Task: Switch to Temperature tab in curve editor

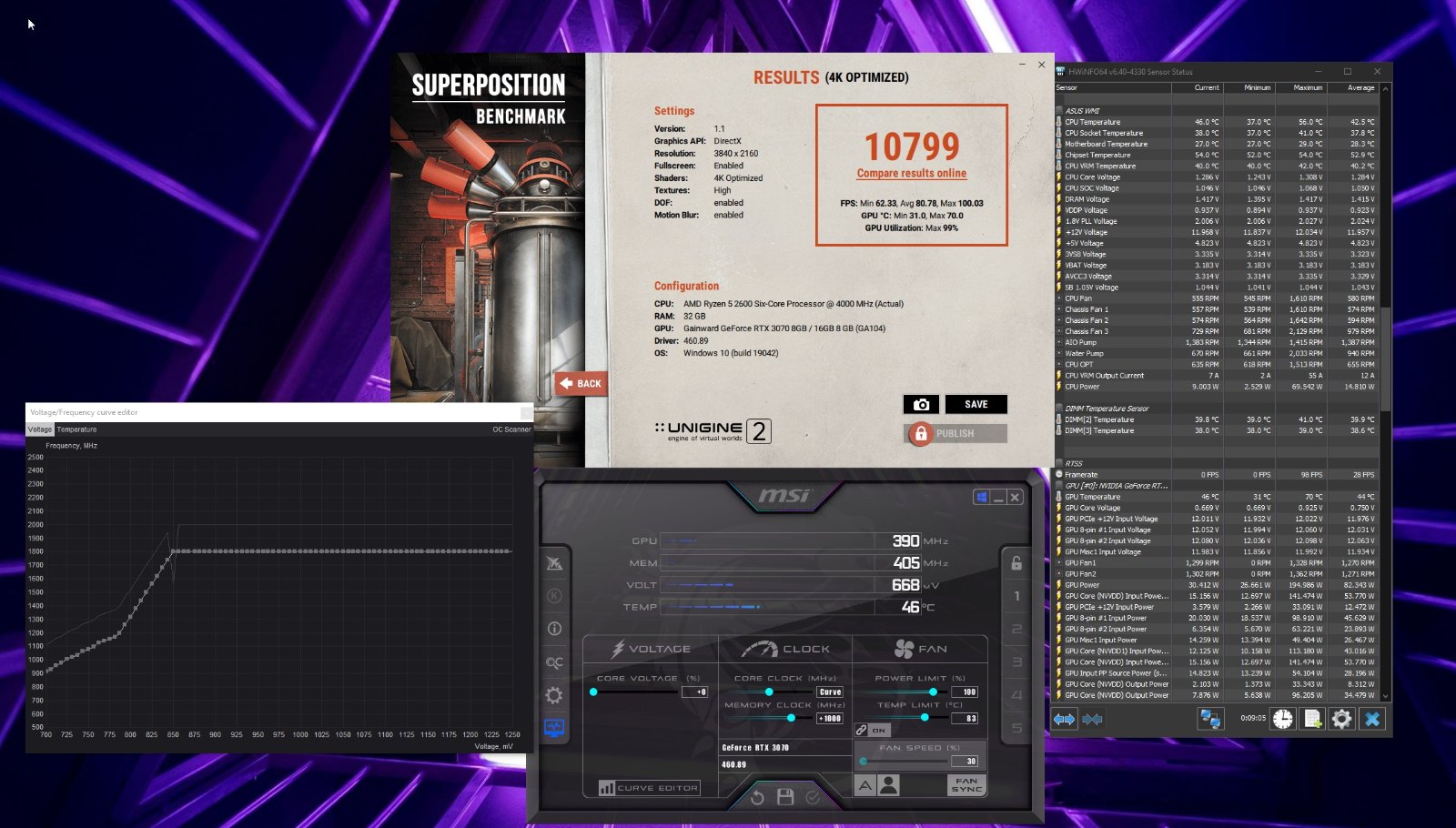Action: tap(76, 429)
